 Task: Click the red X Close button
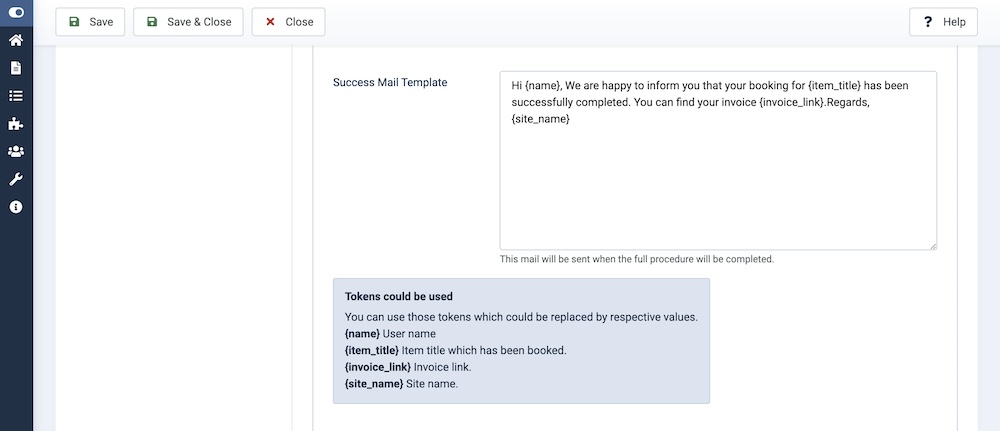(x=288, y=22)
